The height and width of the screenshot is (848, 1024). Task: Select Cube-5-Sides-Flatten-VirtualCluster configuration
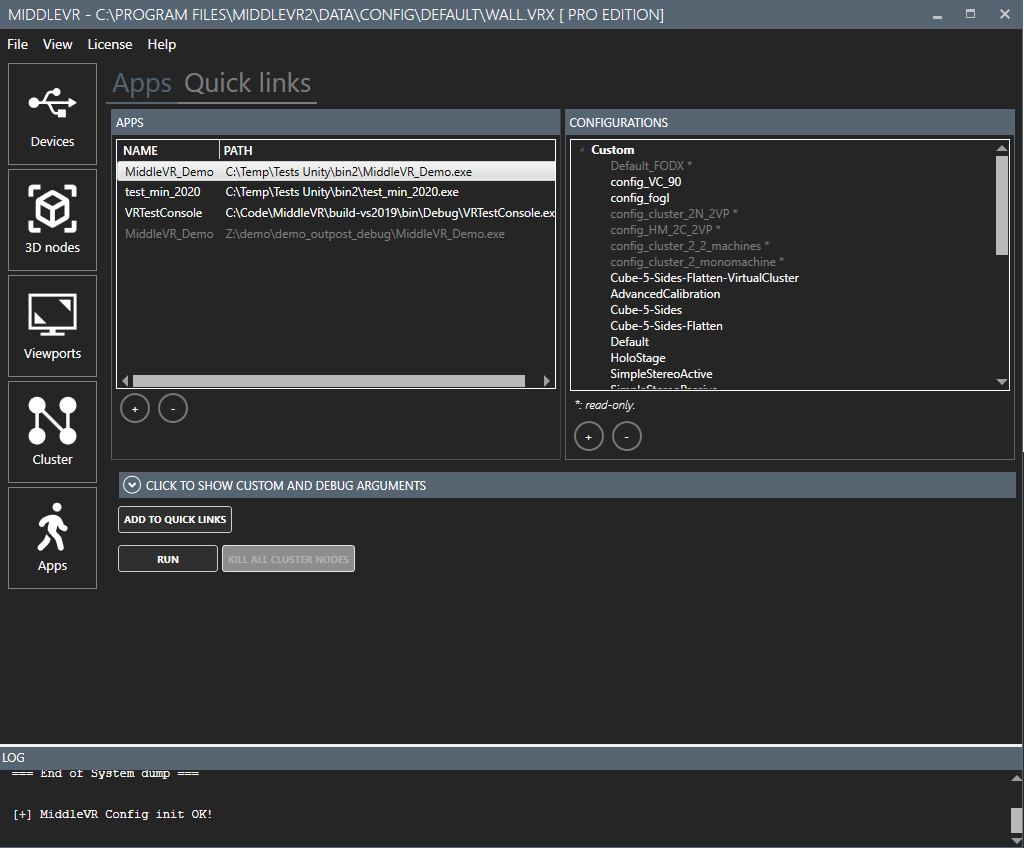(704, 278)
